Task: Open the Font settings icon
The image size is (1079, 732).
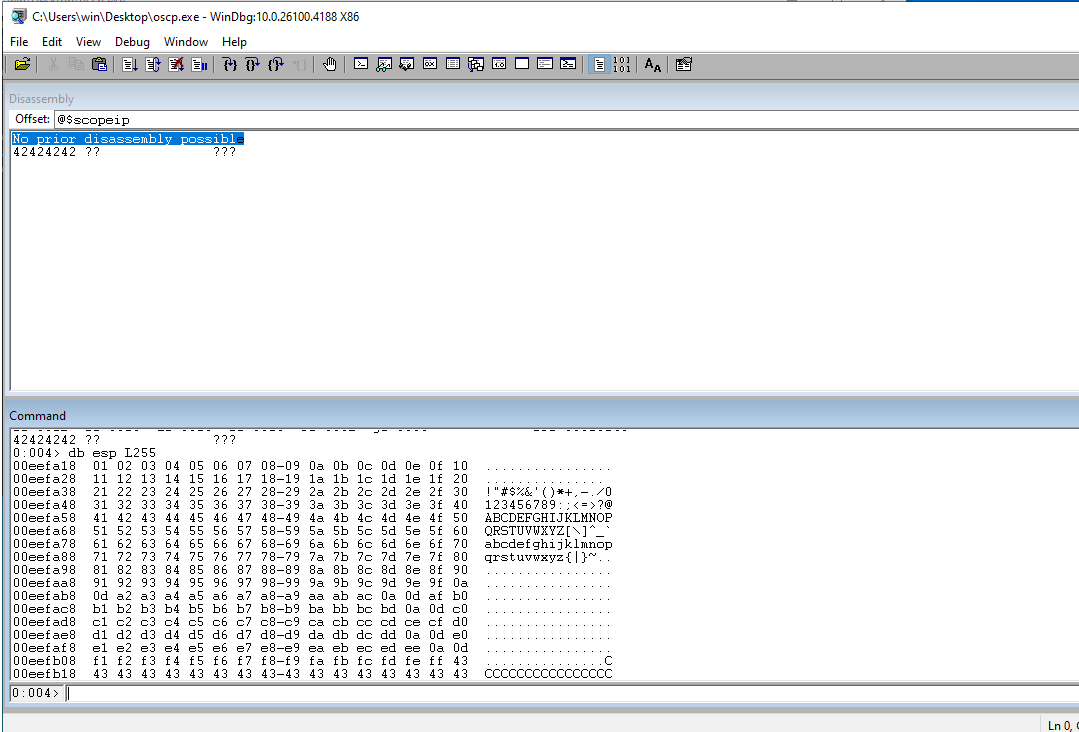Action: click(x=653, y=65)
